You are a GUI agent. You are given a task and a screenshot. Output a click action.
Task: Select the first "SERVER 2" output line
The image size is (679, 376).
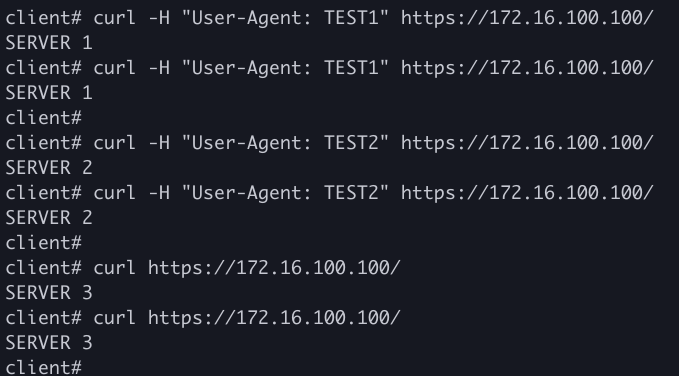pos(49,168)
